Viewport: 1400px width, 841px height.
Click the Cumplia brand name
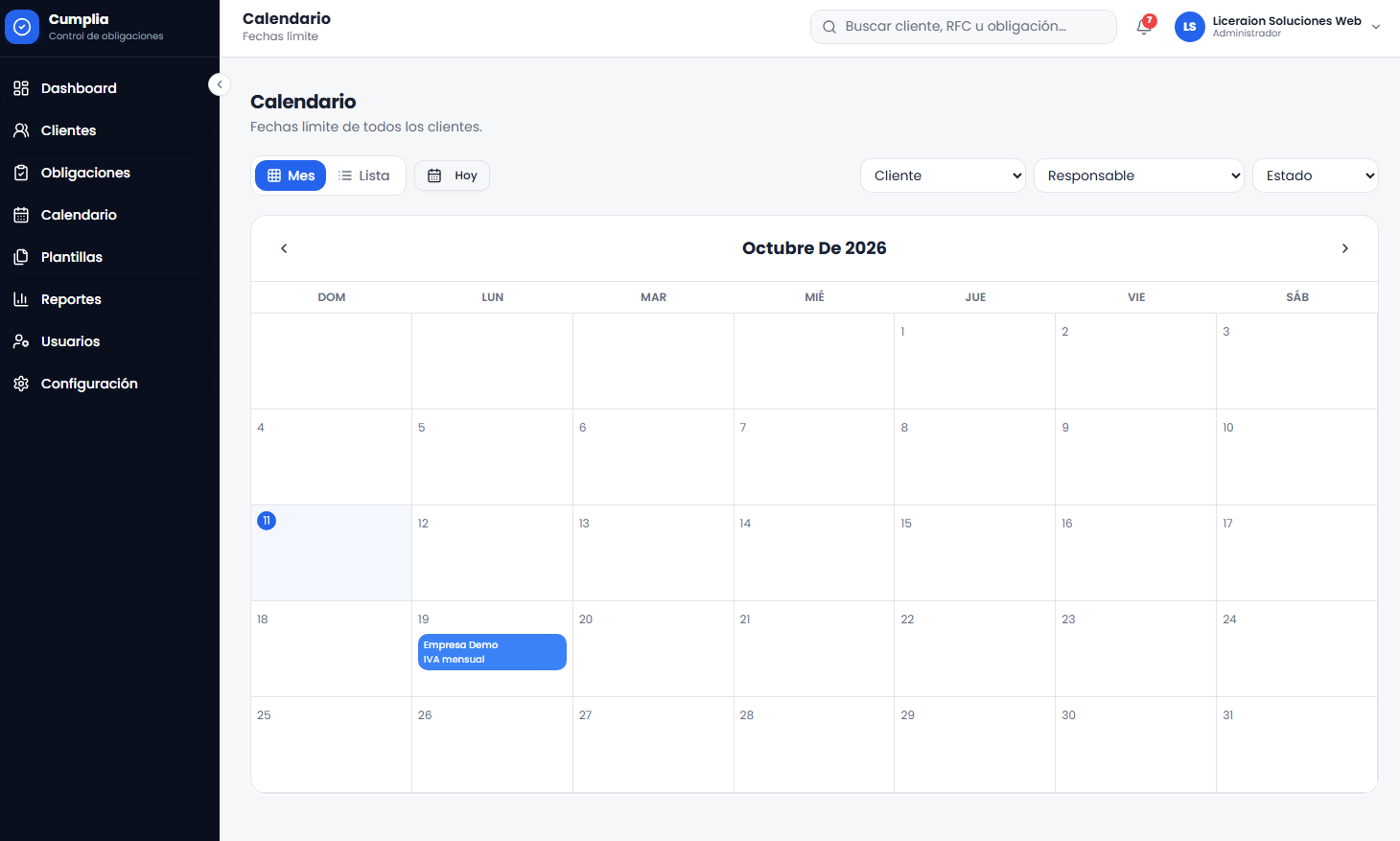coord(79,19)
